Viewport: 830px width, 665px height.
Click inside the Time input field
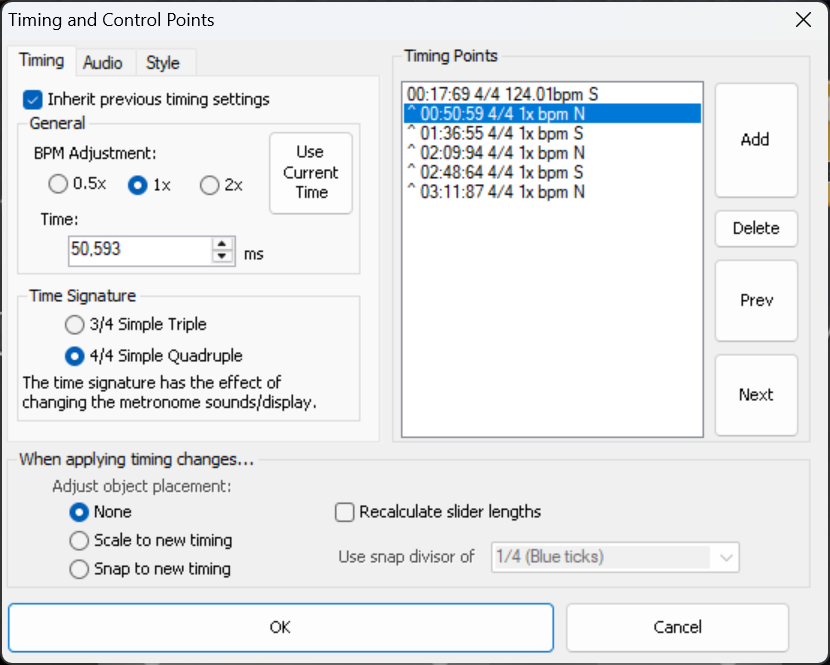pos(138,249)
